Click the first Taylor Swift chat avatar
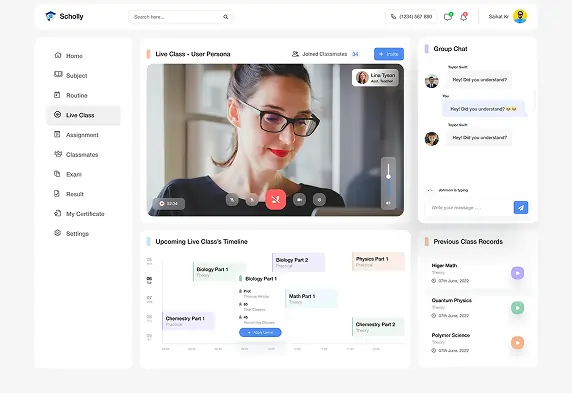 (432, 81)
